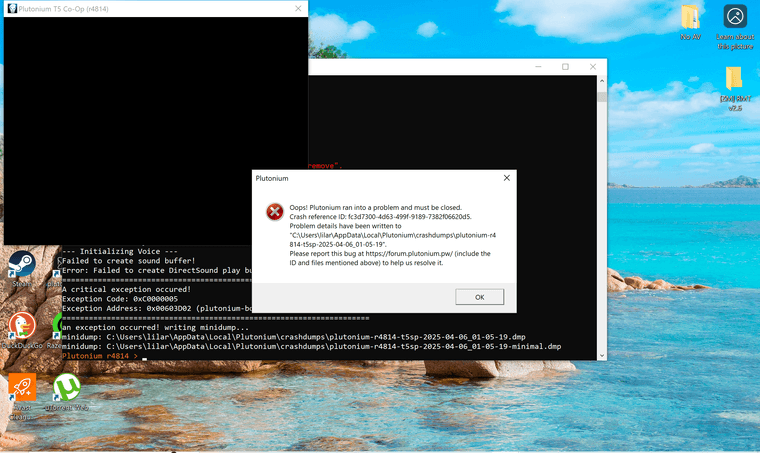Click the red error icon in dialog
760x453 pixels.
tap(275, 212)
